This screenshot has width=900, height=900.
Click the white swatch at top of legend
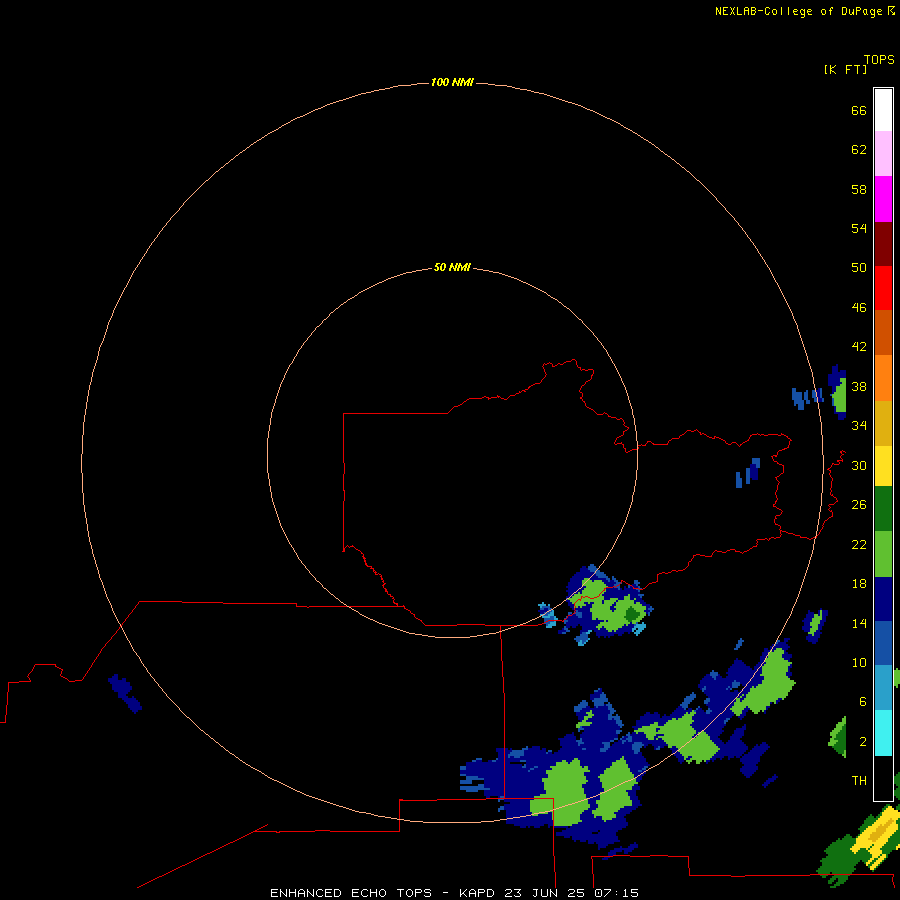883,110
